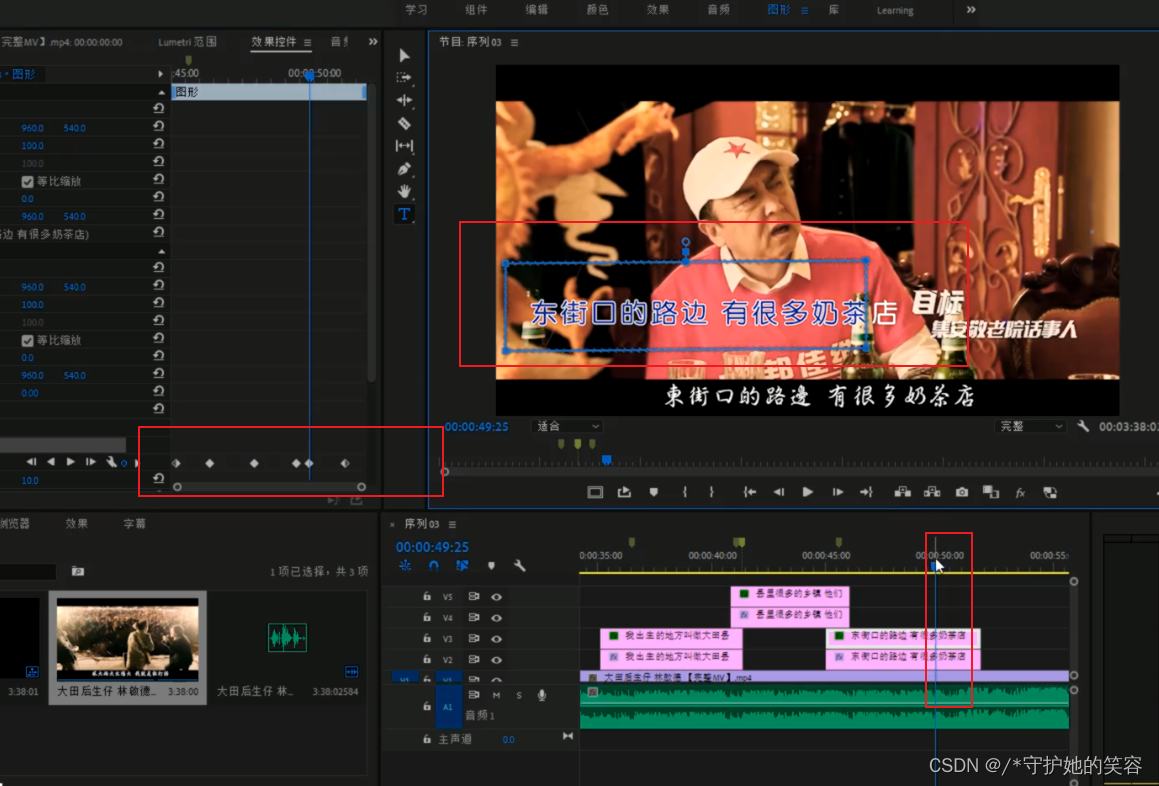
Task: Open 序列03 timeline panel menu icon
Action: tap(452, 524)
